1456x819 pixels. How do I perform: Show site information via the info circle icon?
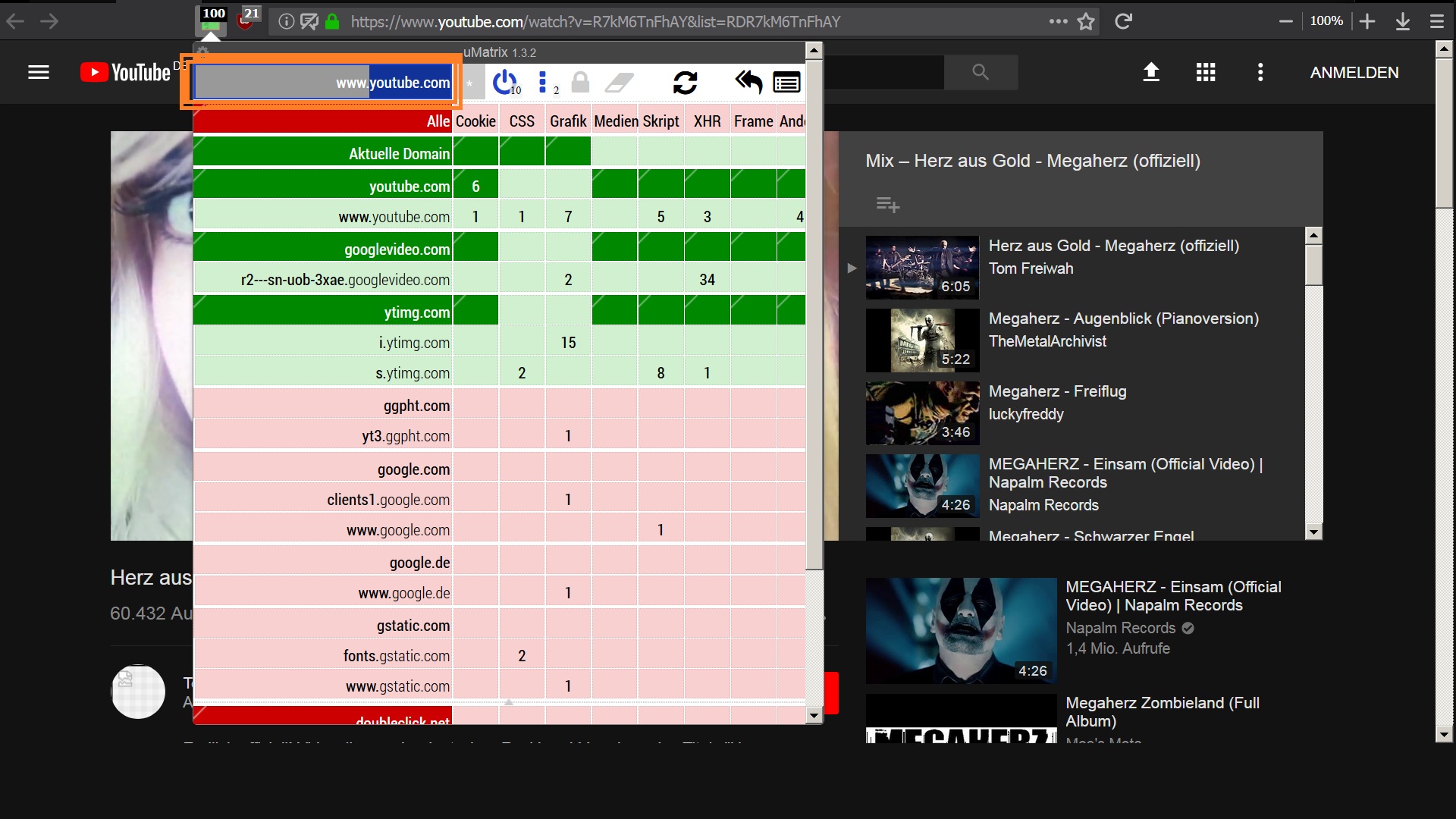click(286, 22)
